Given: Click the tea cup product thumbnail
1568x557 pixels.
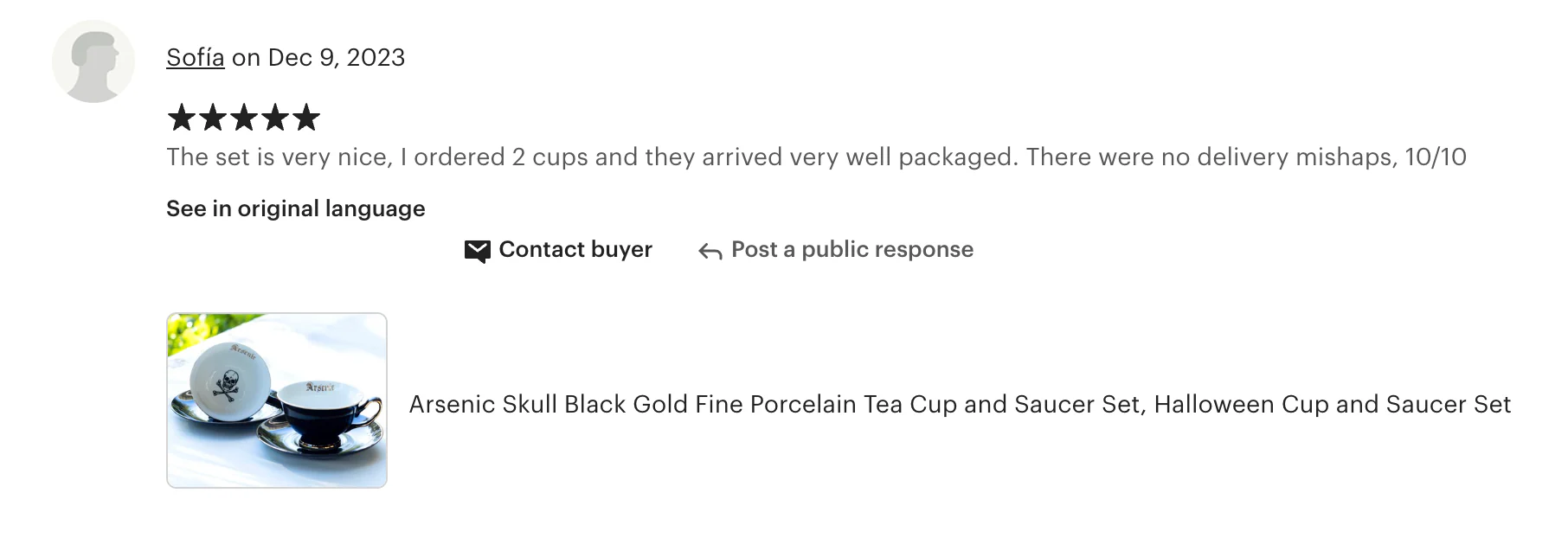Looking at the screenshot, I should pyautogui.click(x=277, y=400).
